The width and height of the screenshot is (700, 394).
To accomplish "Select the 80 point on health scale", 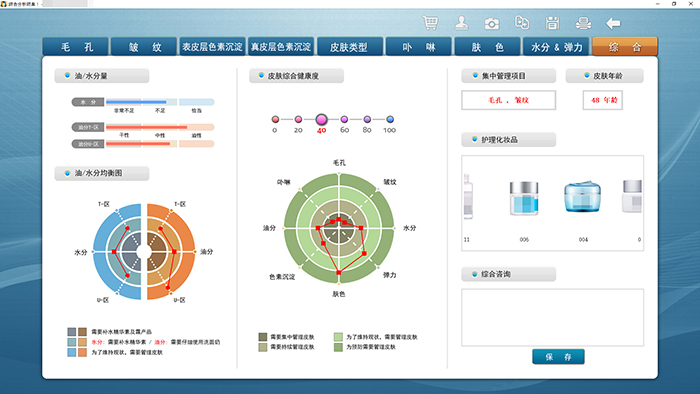I will (x=367, y=119).
